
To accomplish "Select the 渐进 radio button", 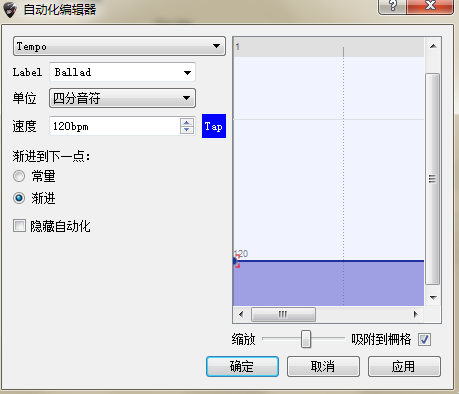I will click(19, 198).
